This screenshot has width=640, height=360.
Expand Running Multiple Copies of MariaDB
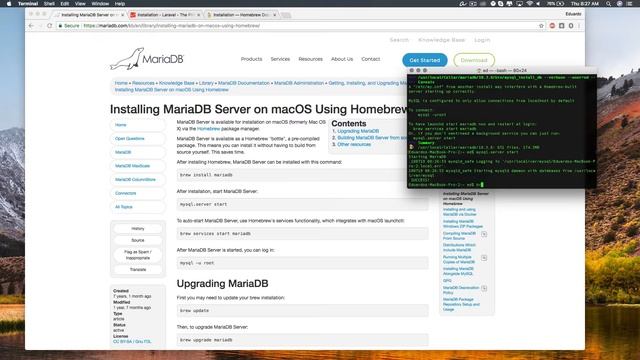484,258
